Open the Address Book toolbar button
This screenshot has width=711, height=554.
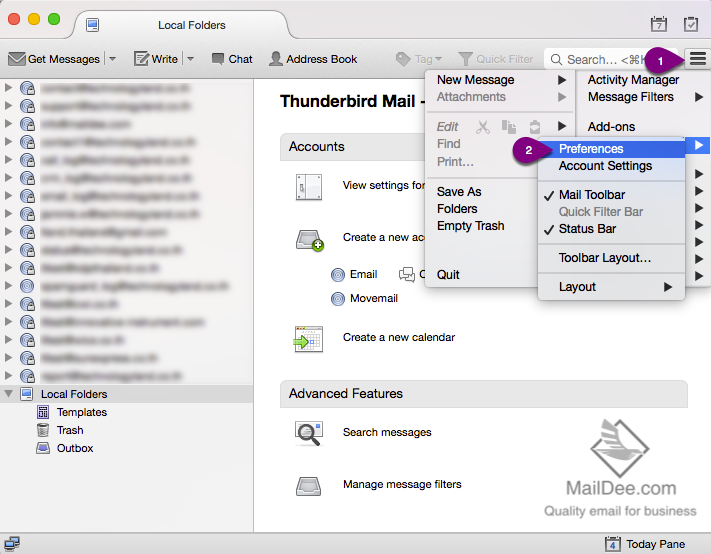(313, 59)
